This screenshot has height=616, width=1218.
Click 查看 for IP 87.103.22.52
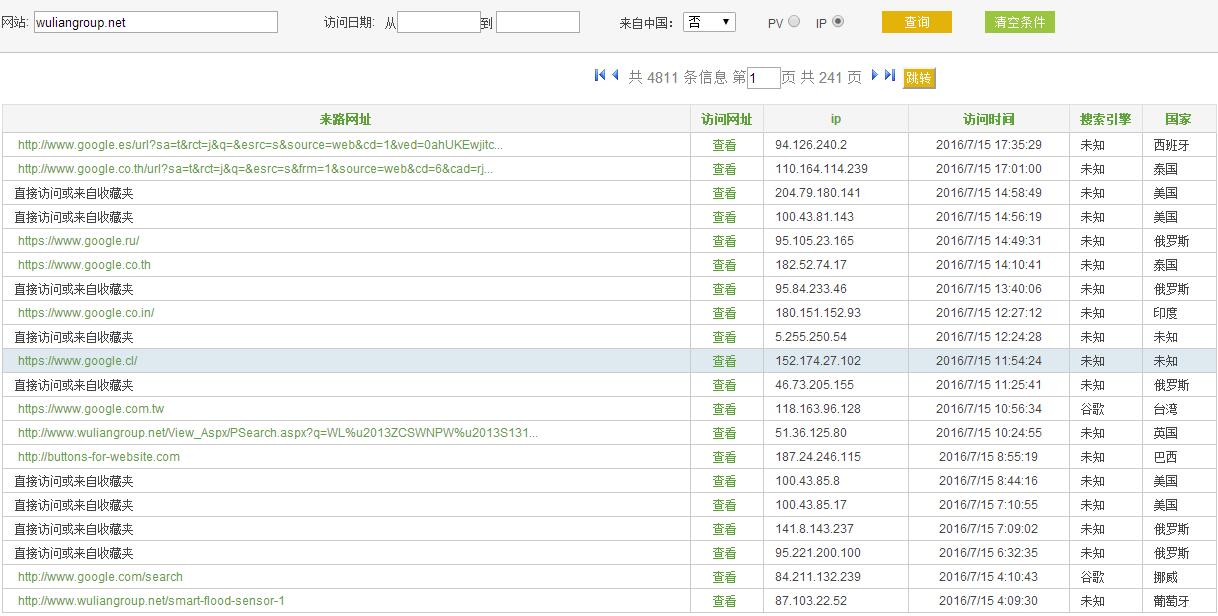[x=724, y=601]
